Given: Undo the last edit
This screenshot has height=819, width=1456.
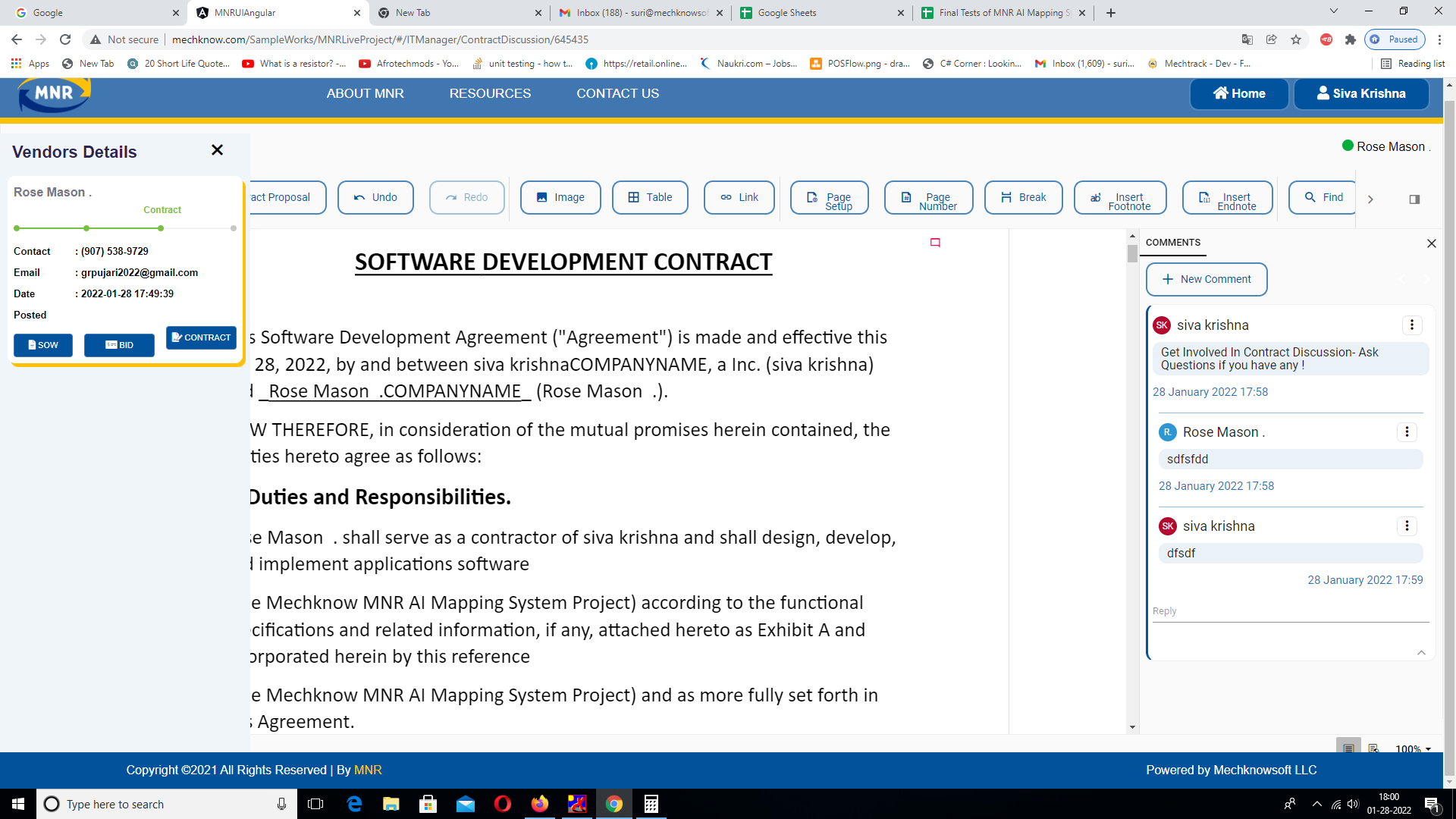Looking at the screenshot, I should point(375,197).
